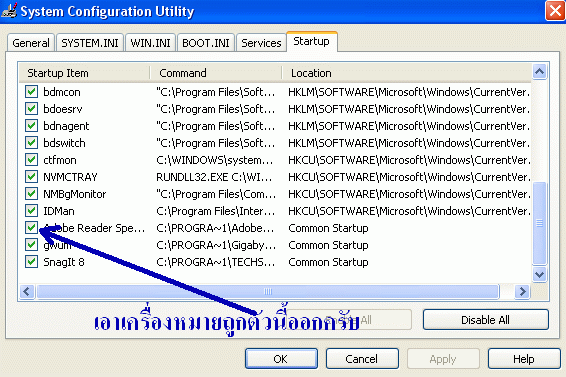Viewport: 566px width, 377px height.
Task: Select the ctfmon item name
Action: coord(60,160)
